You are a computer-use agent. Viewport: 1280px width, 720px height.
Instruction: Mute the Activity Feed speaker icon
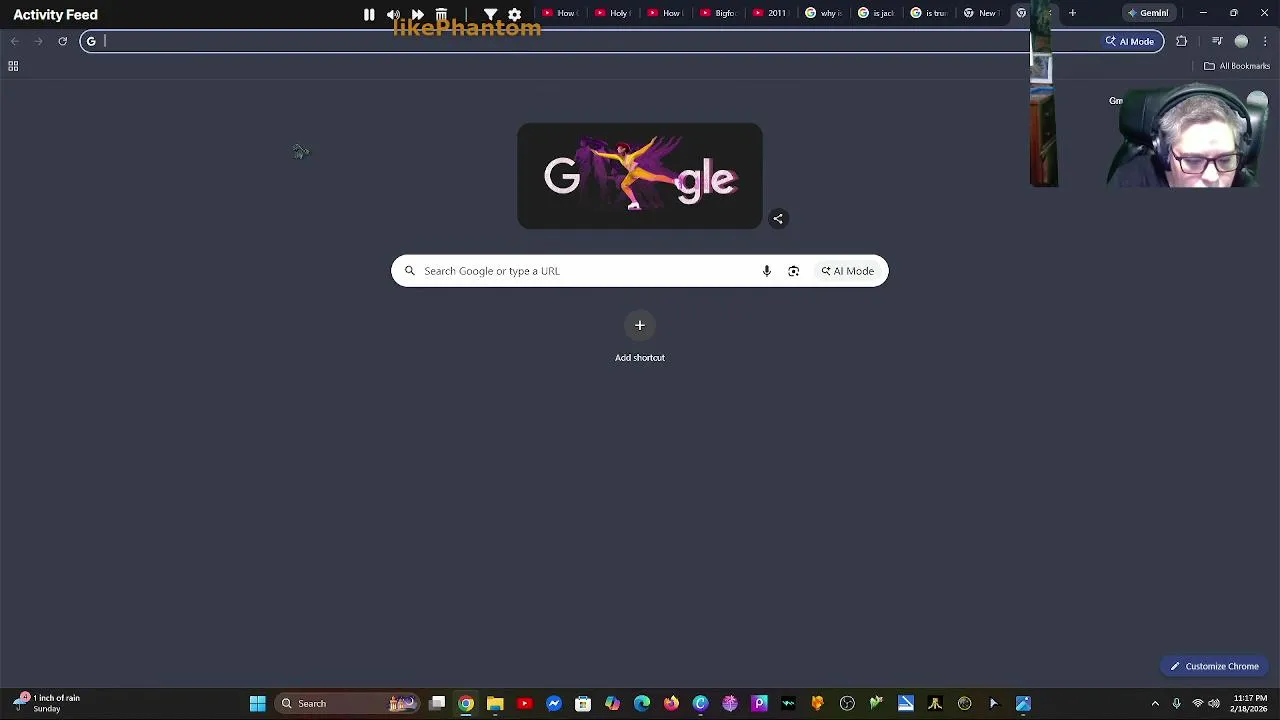(x=393, y=14)
